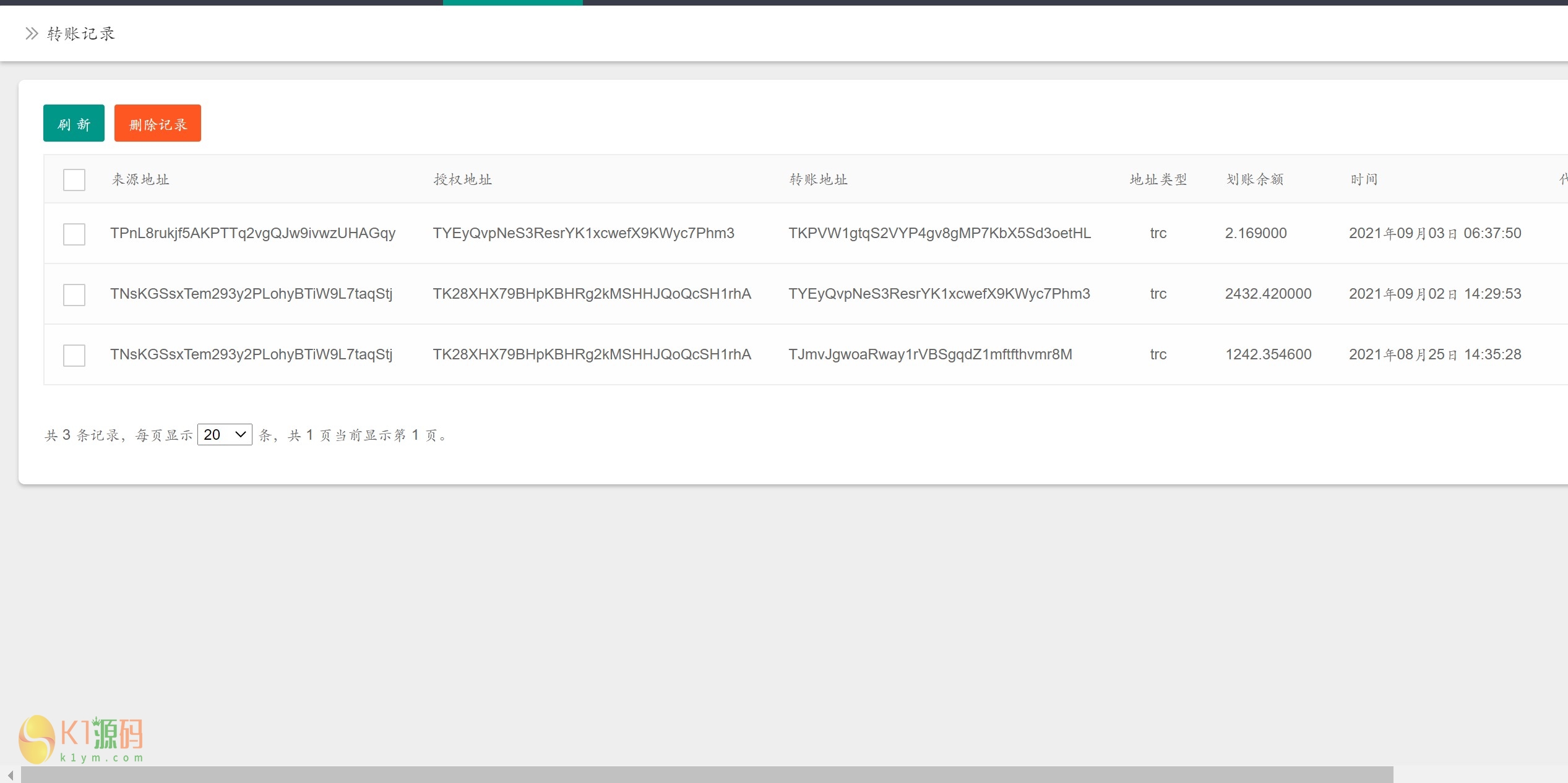Select authorized address in the 1242.354600 row
1568x783 pixels.
click(592, 354)
